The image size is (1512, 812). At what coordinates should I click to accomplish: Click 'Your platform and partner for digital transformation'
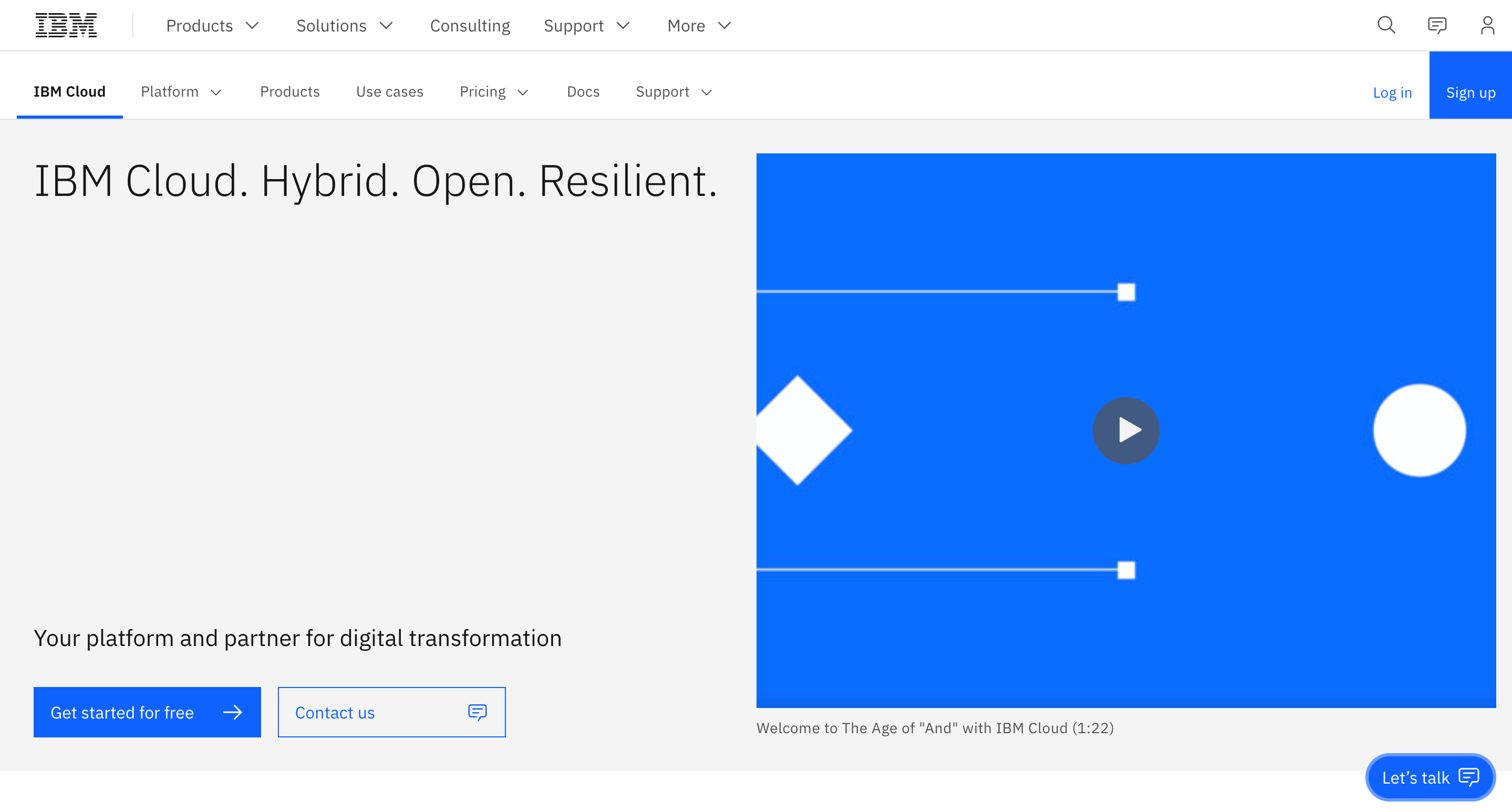click(297, 638)
